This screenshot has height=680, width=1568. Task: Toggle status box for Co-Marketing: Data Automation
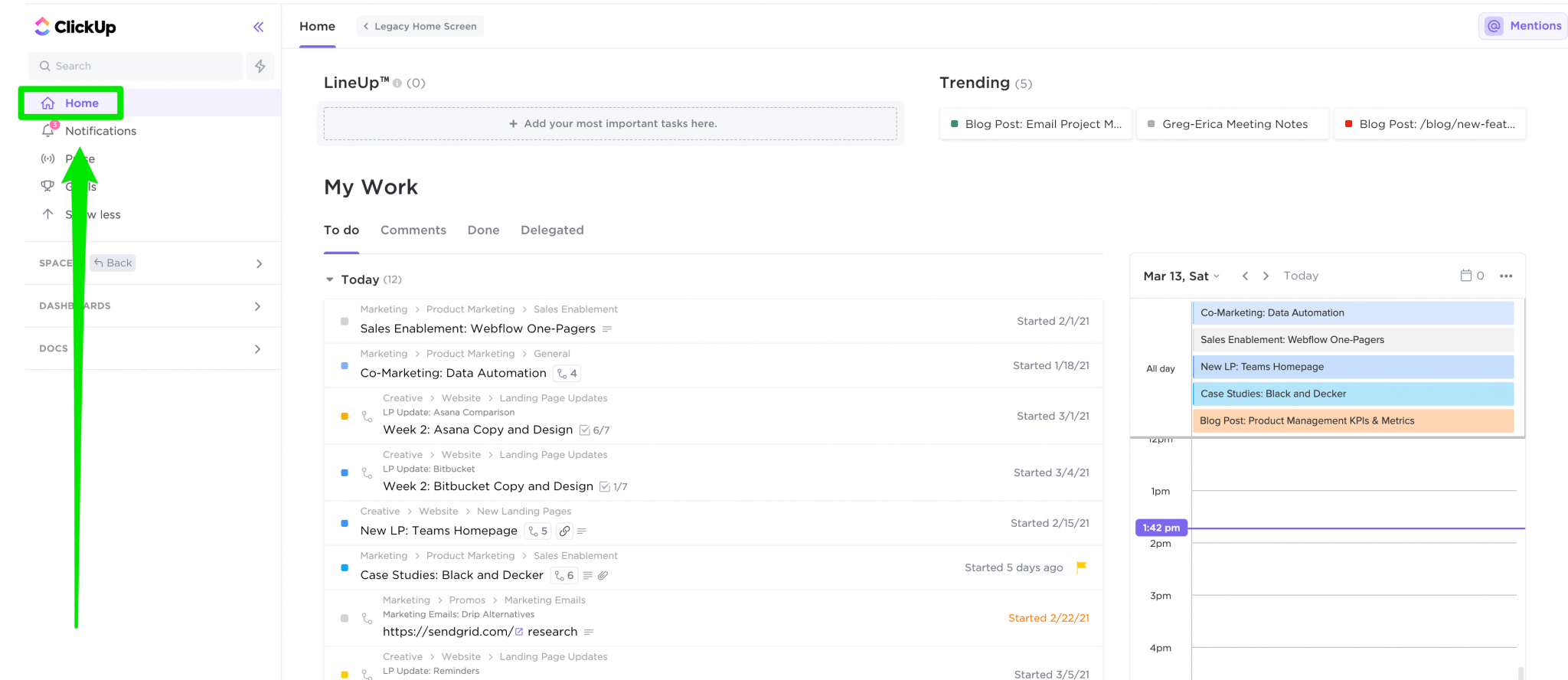tap(345, 366)
